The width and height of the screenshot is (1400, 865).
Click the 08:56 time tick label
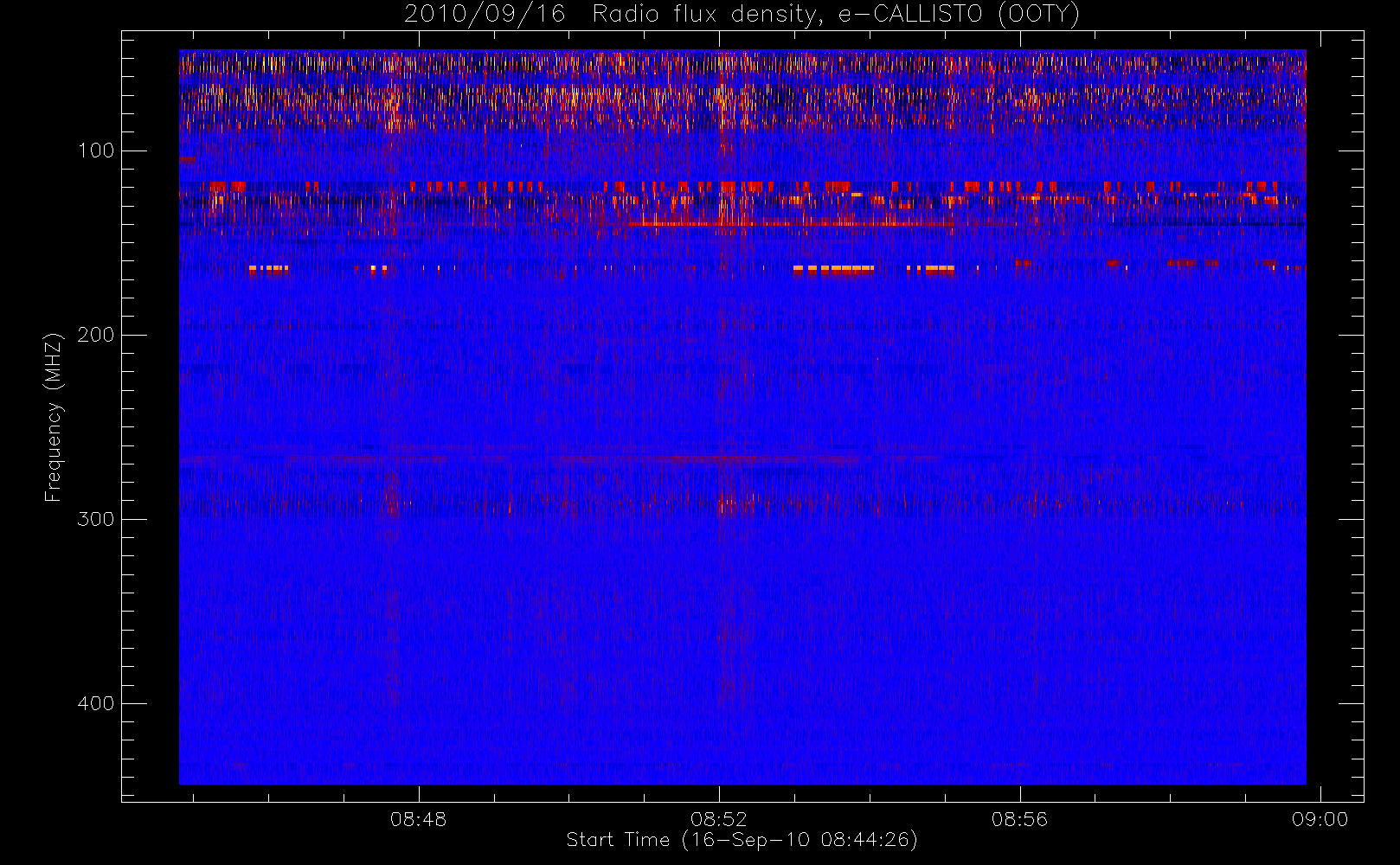pos(1020,819)
